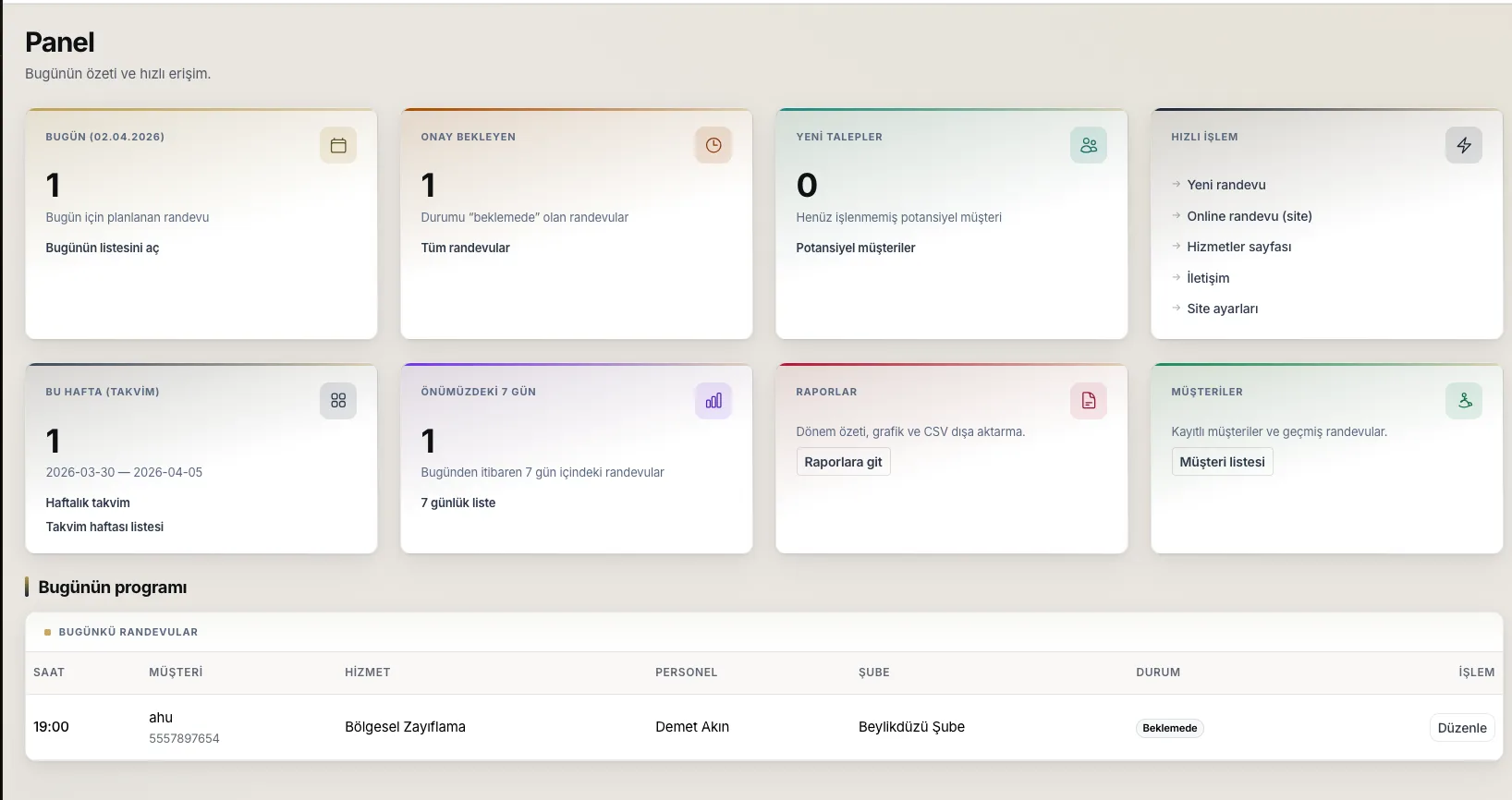Go to Potansiyel müşteriler
The height and width of the screenshot is (800, 1512).
tap(856, 248)
